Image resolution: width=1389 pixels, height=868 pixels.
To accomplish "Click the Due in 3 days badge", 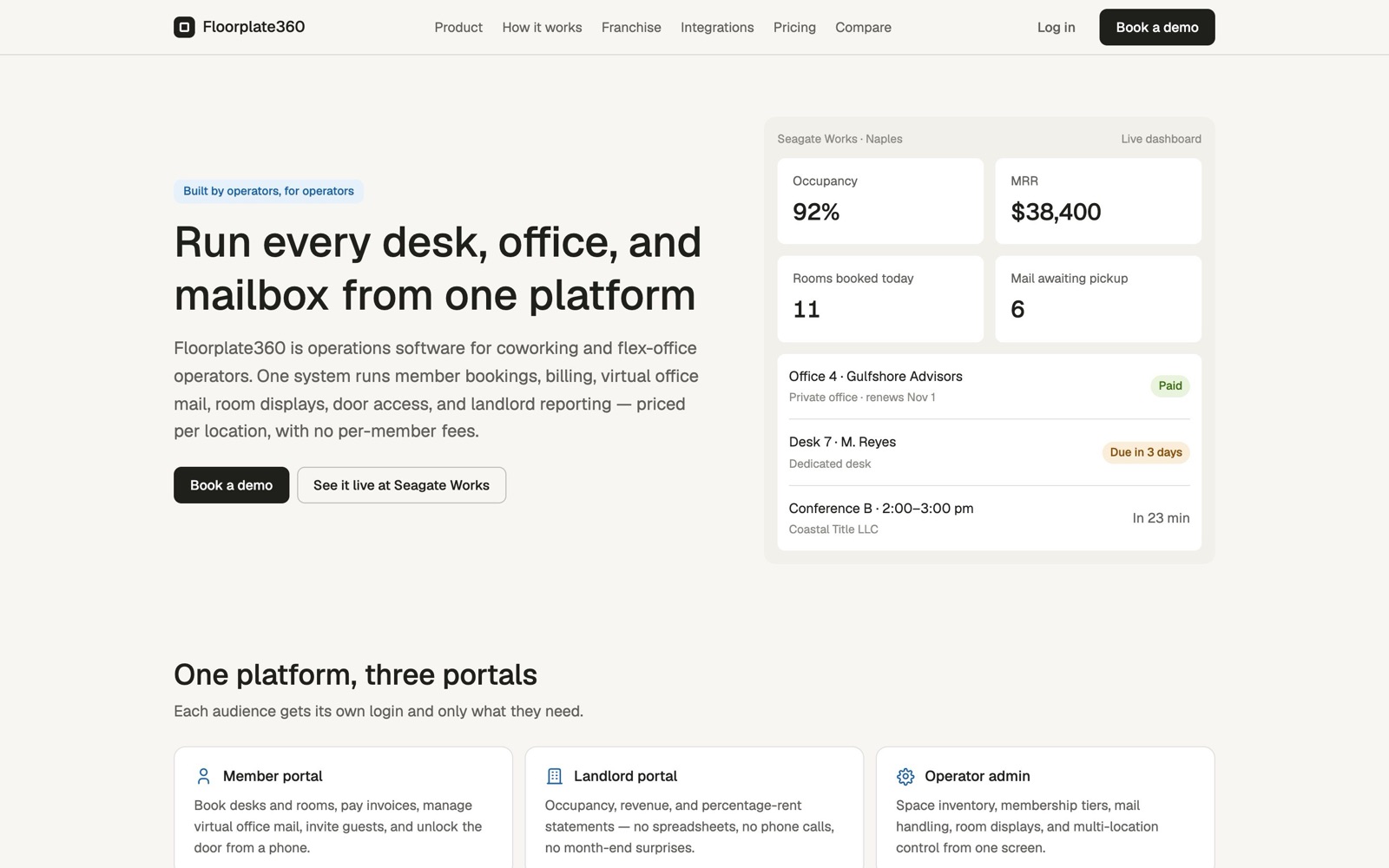I will (1146, 452).
